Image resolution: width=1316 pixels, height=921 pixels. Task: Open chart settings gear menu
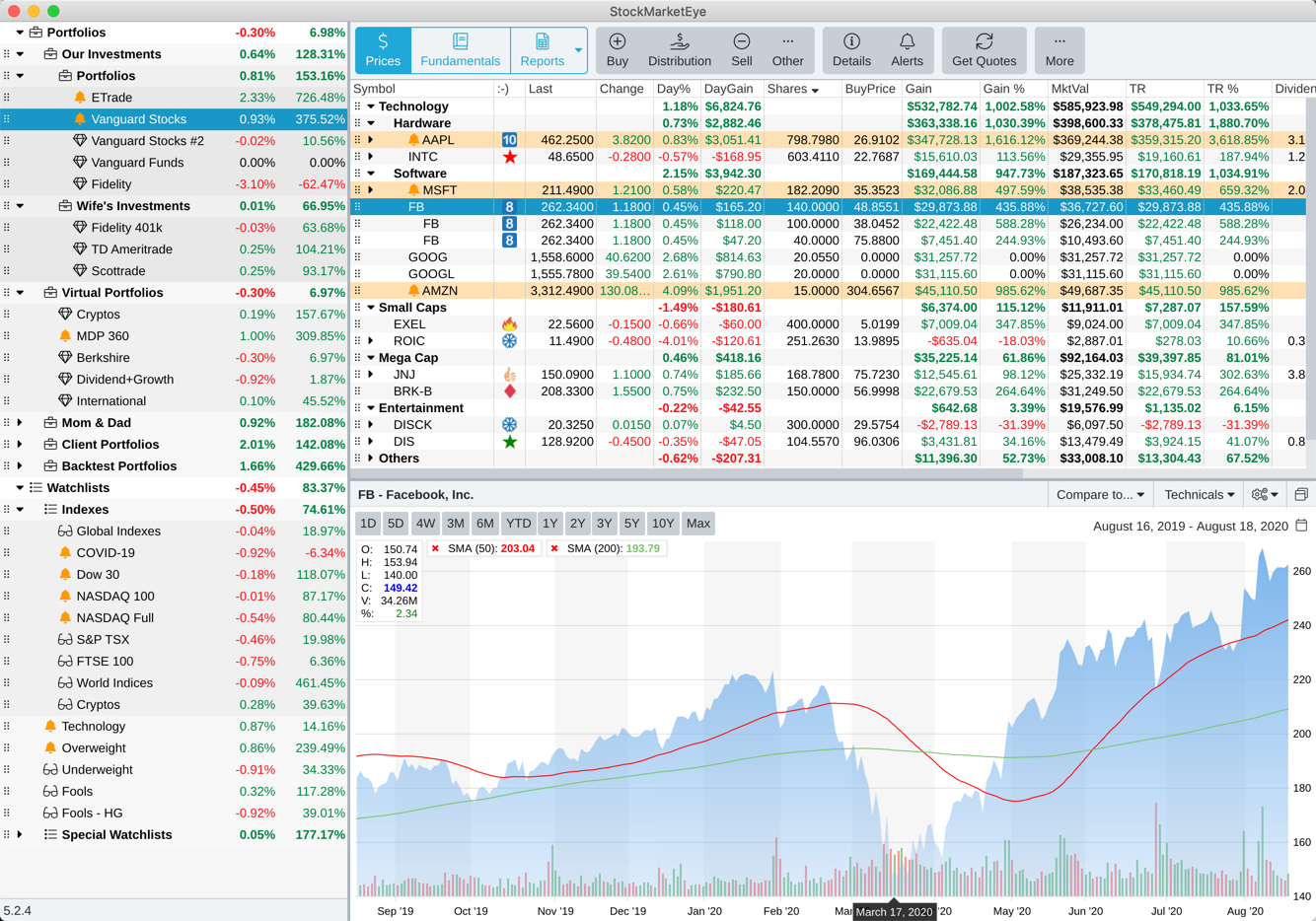[1264, 495]
